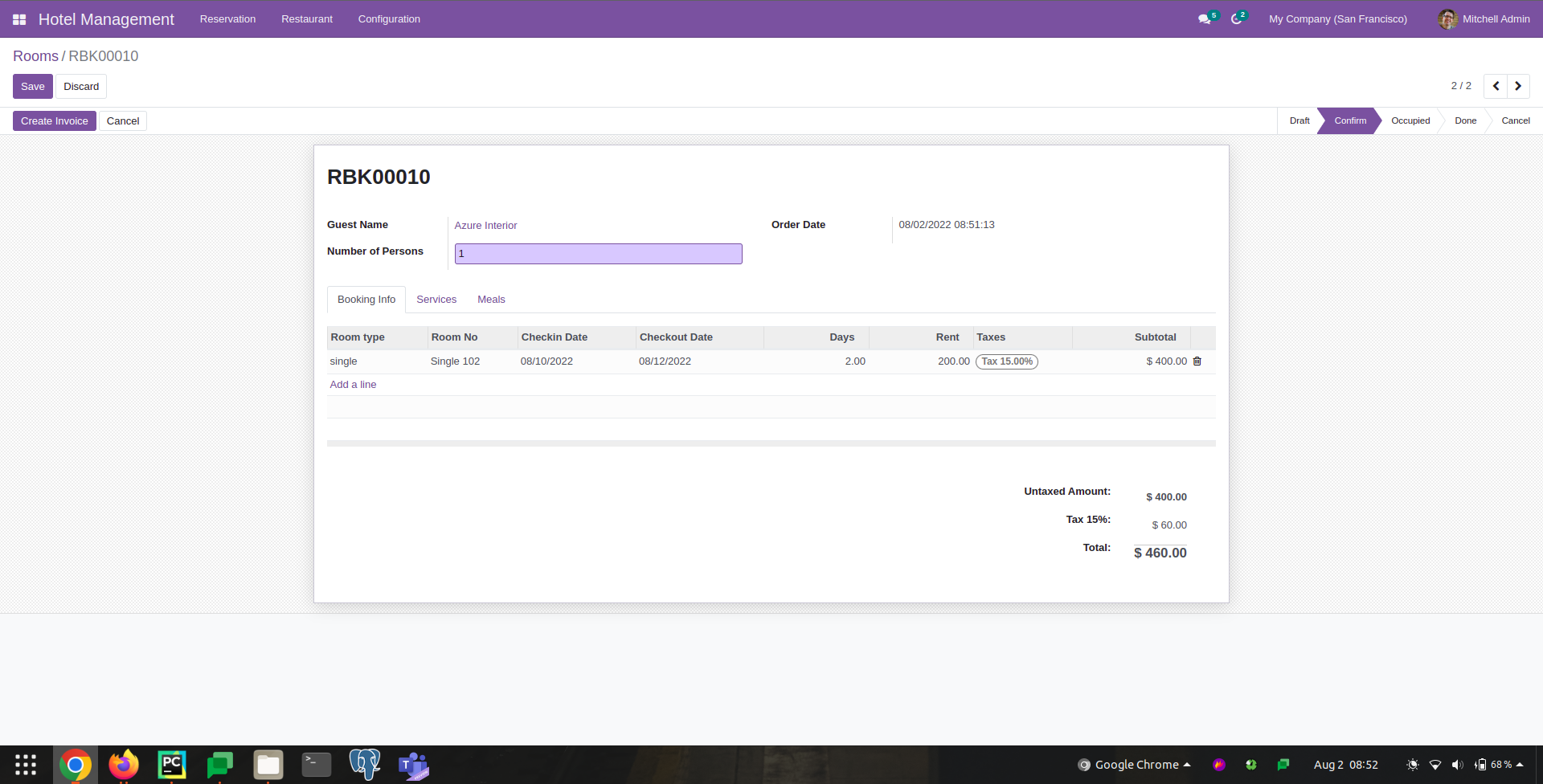Click the Cancel button beside Create Invoice

point(123,121)
